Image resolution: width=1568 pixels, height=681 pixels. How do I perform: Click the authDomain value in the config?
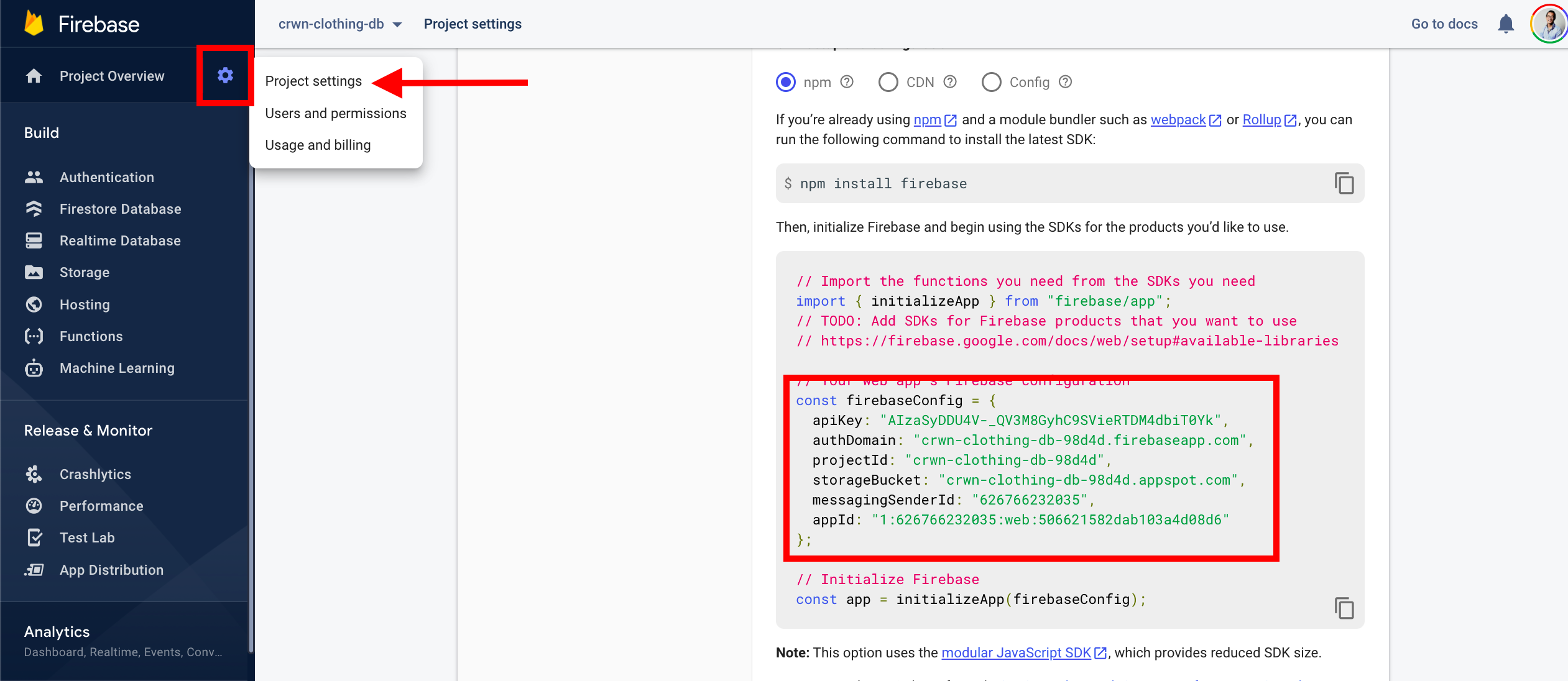click(x=1080, y=441)
